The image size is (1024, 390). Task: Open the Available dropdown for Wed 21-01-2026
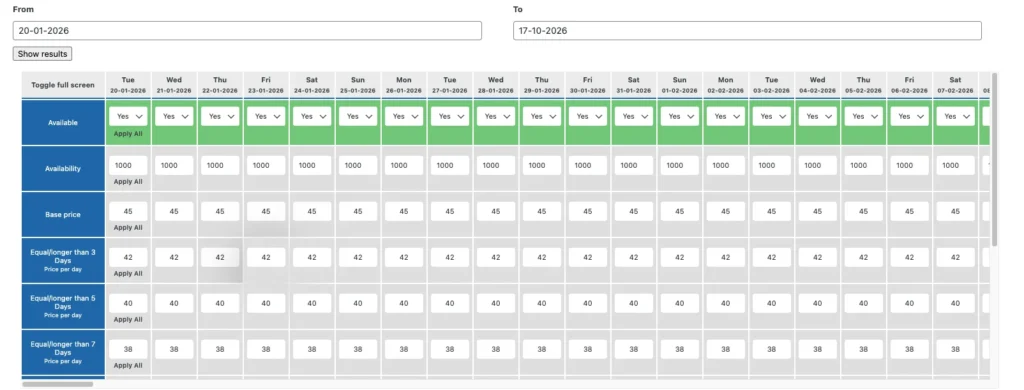click(x=174, y=116)
